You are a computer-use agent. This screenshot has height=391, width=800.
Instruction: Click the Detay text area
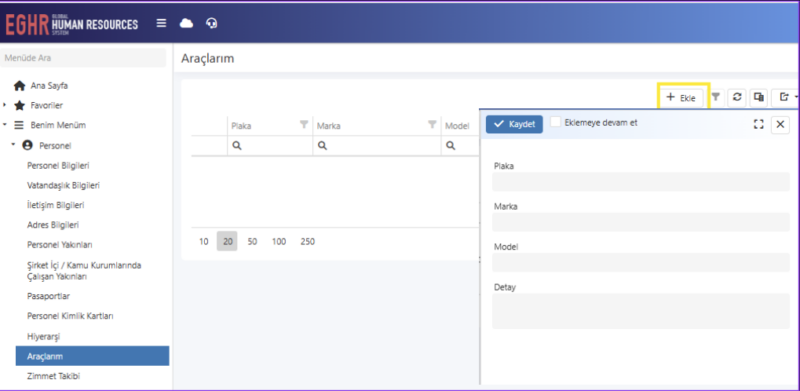point(641,311)
